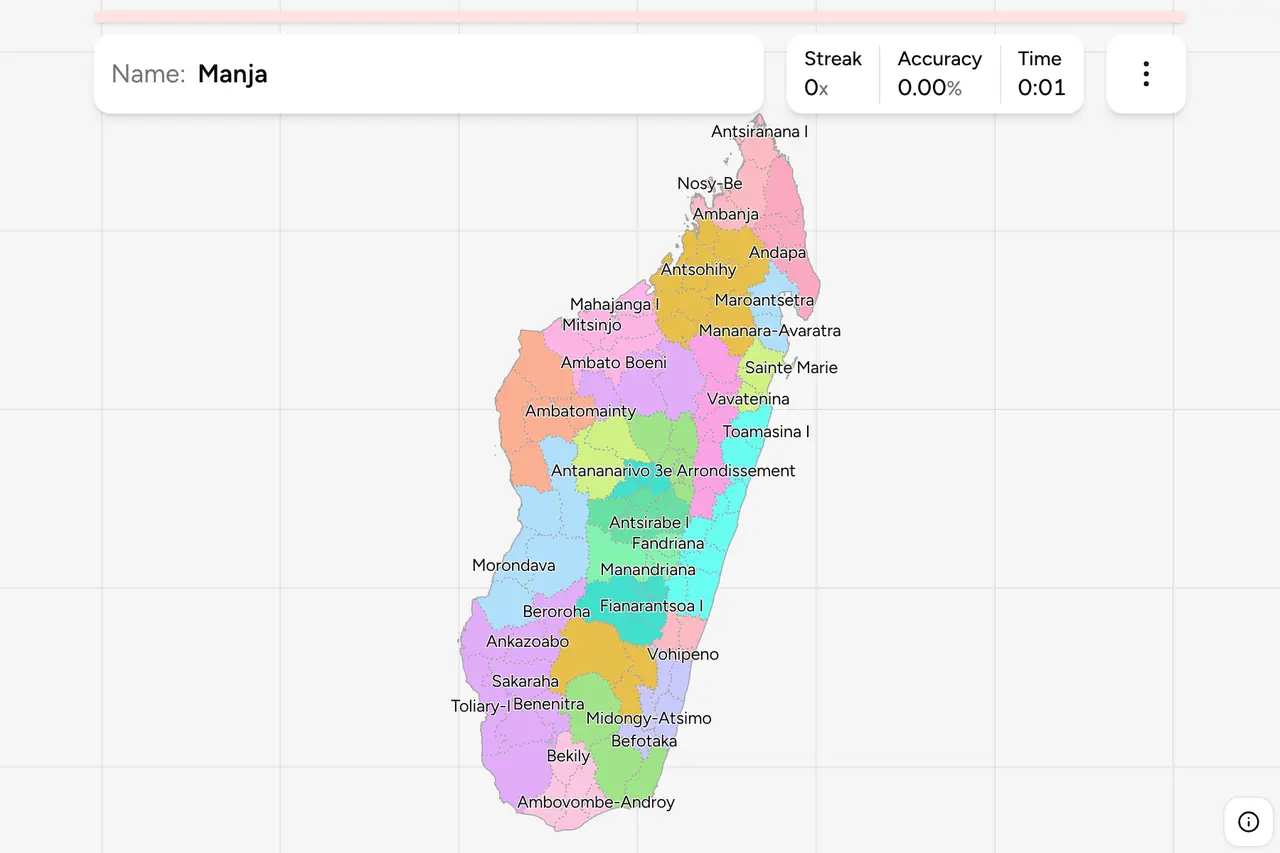Pick the Mananara-Avaratra label
1280x853 pixels.
tap(770, 330)
